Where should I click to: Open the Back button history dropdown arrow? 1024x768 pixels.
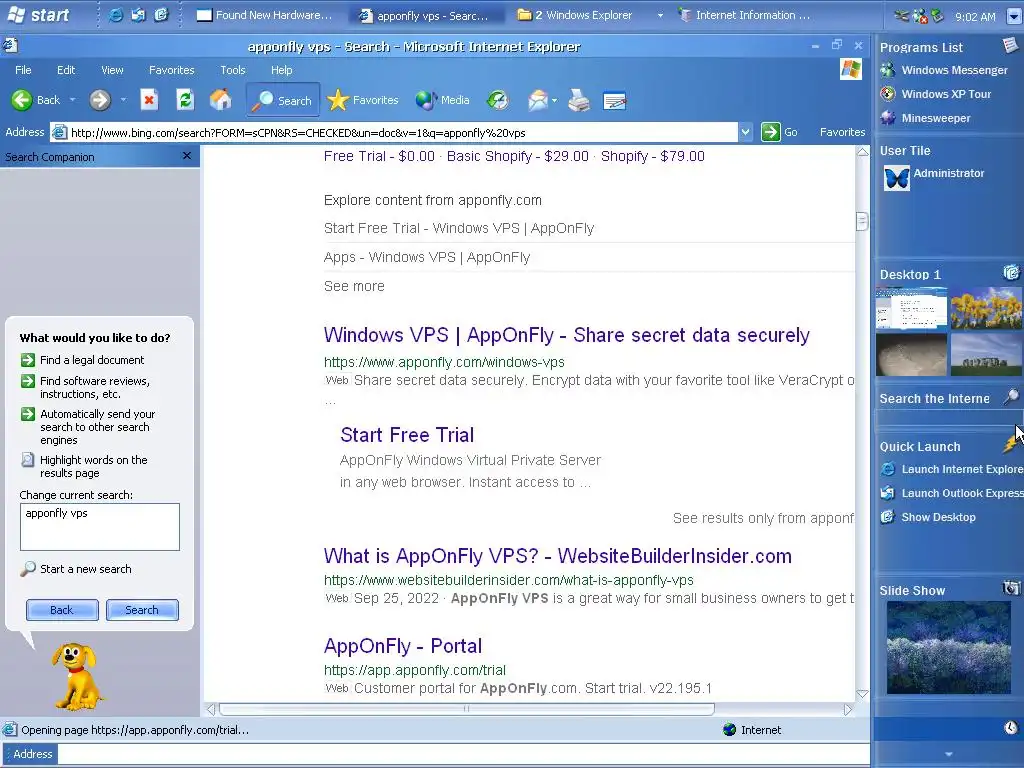pos(72,100)
